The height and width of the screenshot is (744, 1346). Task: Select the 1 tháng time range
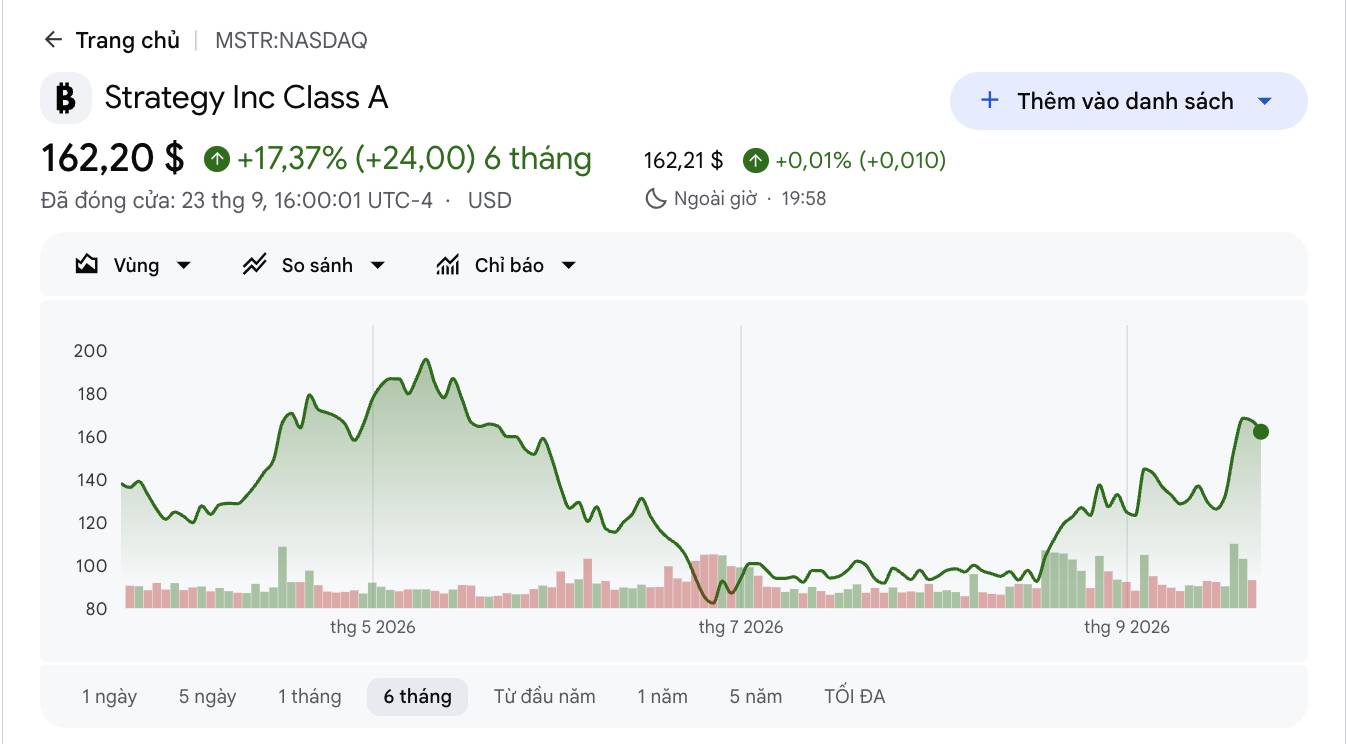(x=309, y=696)
